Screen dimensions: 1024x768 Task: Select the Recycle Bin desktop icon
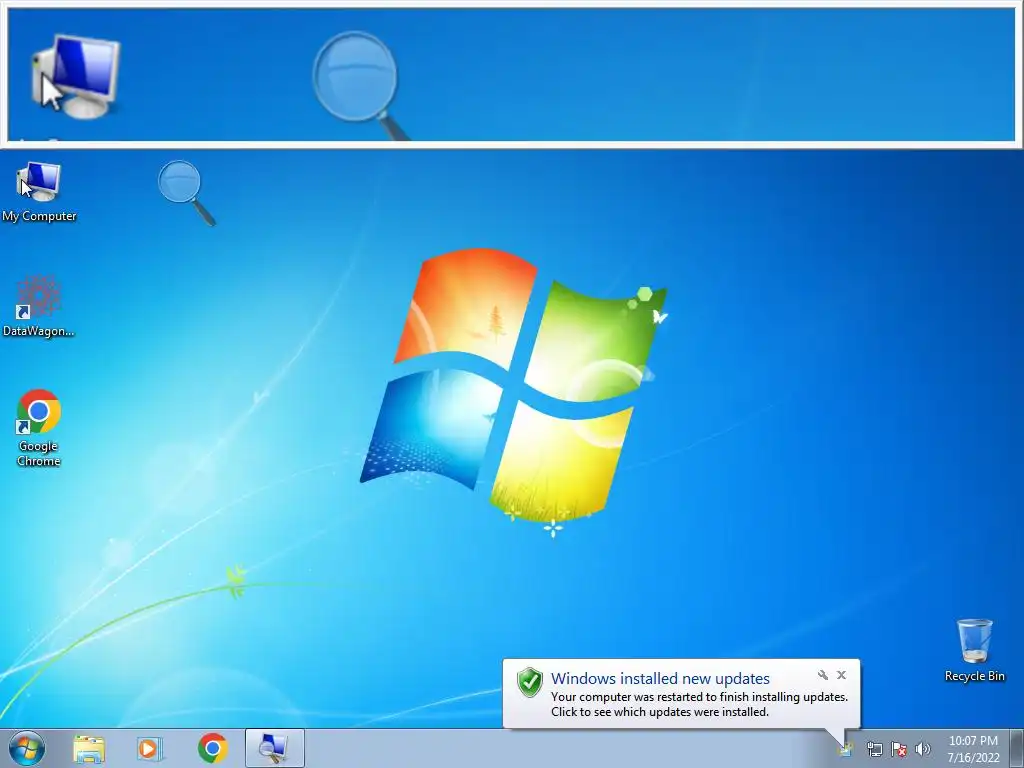[x=974, y=650]
